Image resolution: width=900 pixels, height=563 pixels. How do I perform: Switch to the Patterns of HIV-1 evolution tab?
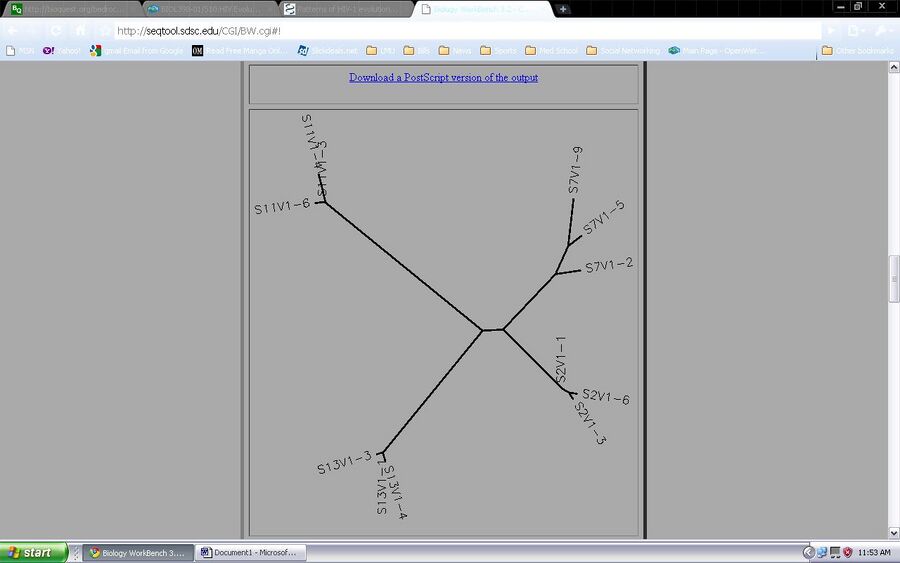tap(342, 9)
